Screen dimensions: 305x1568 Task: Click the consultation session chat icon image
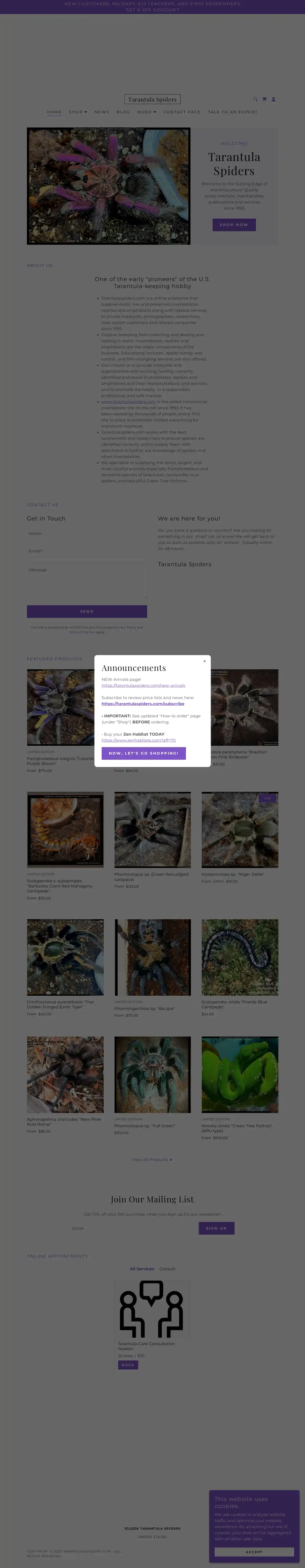point(152,1309)
